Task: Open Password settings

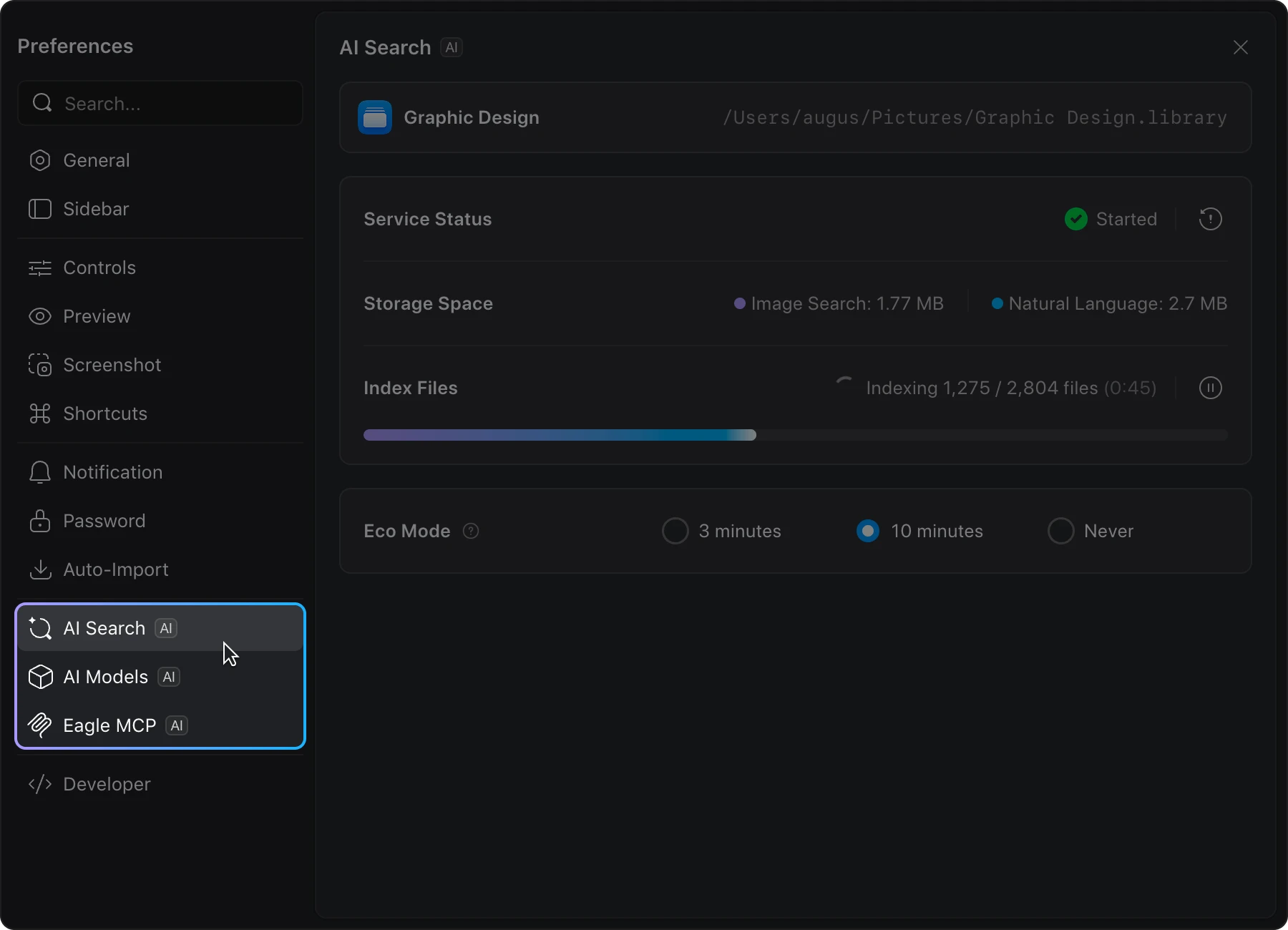Action: (104, 521)
